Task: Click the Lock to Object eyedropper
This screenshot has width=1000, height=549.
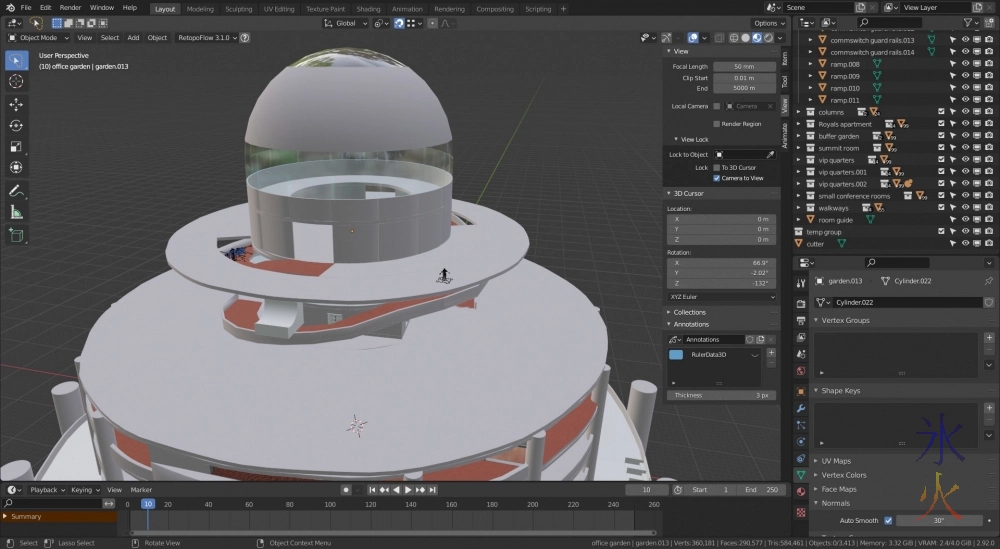Action: (x=770, y=155)
